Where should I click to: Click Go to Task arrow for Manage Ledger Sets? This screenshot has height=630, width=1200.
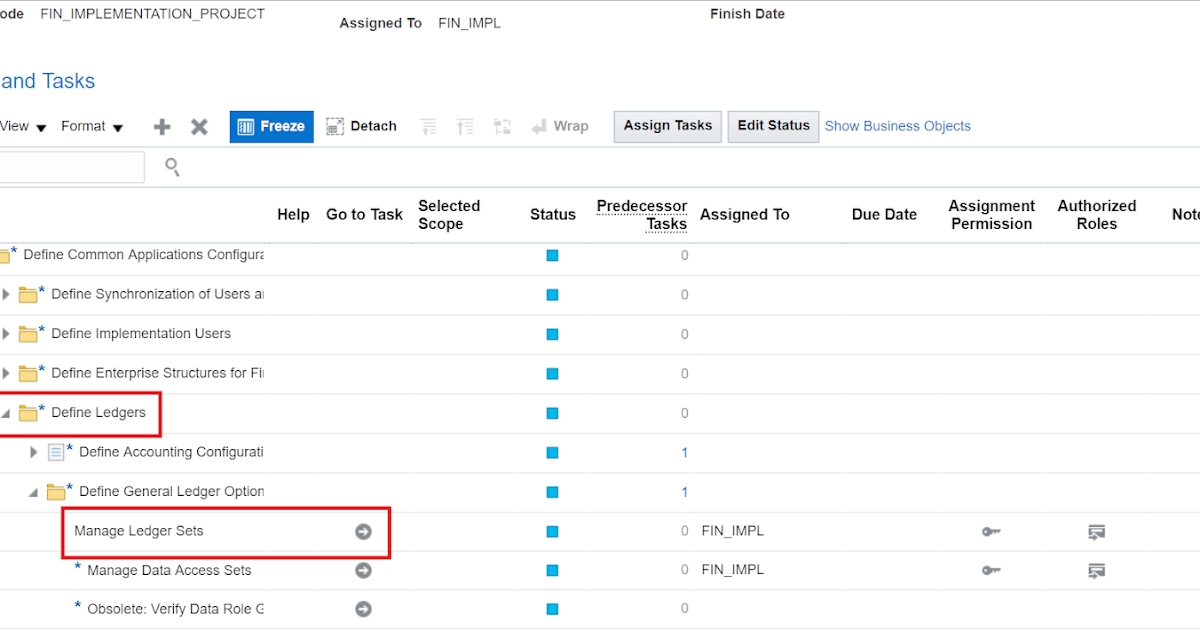coord(363,532)
